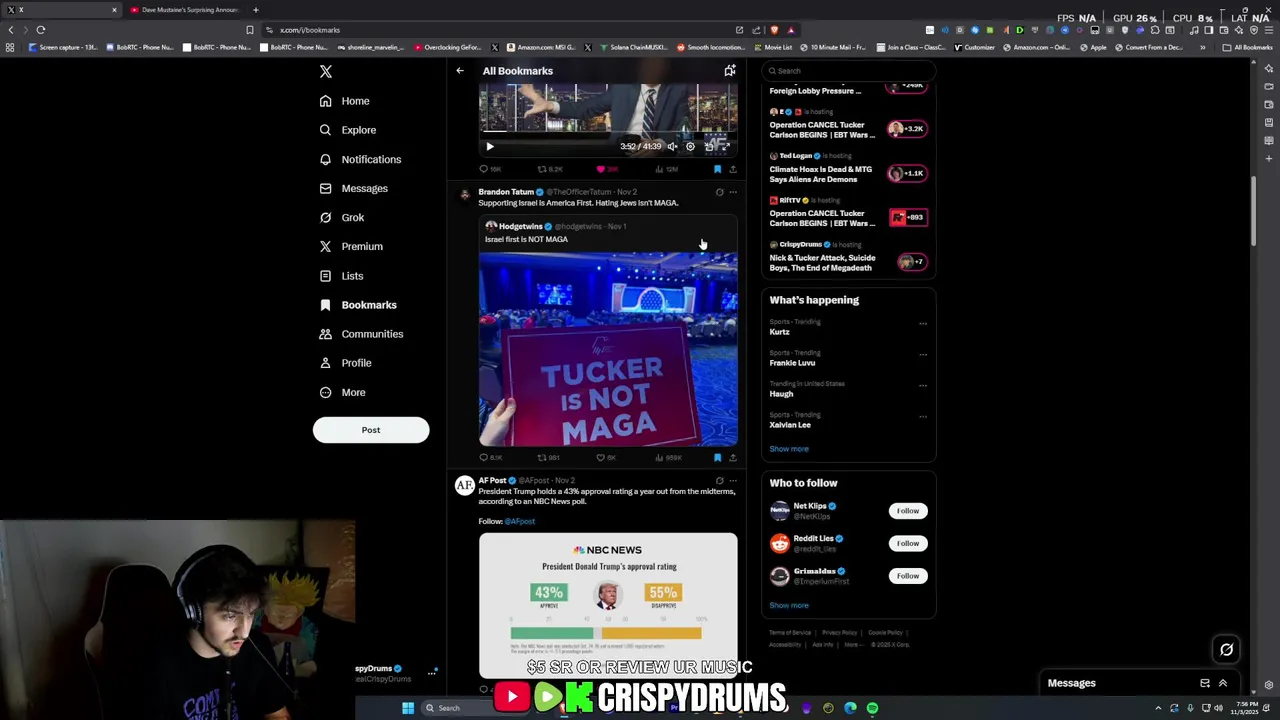Open Communities in the sidebar
The image size is (1280, 720).
pos(361,334)
